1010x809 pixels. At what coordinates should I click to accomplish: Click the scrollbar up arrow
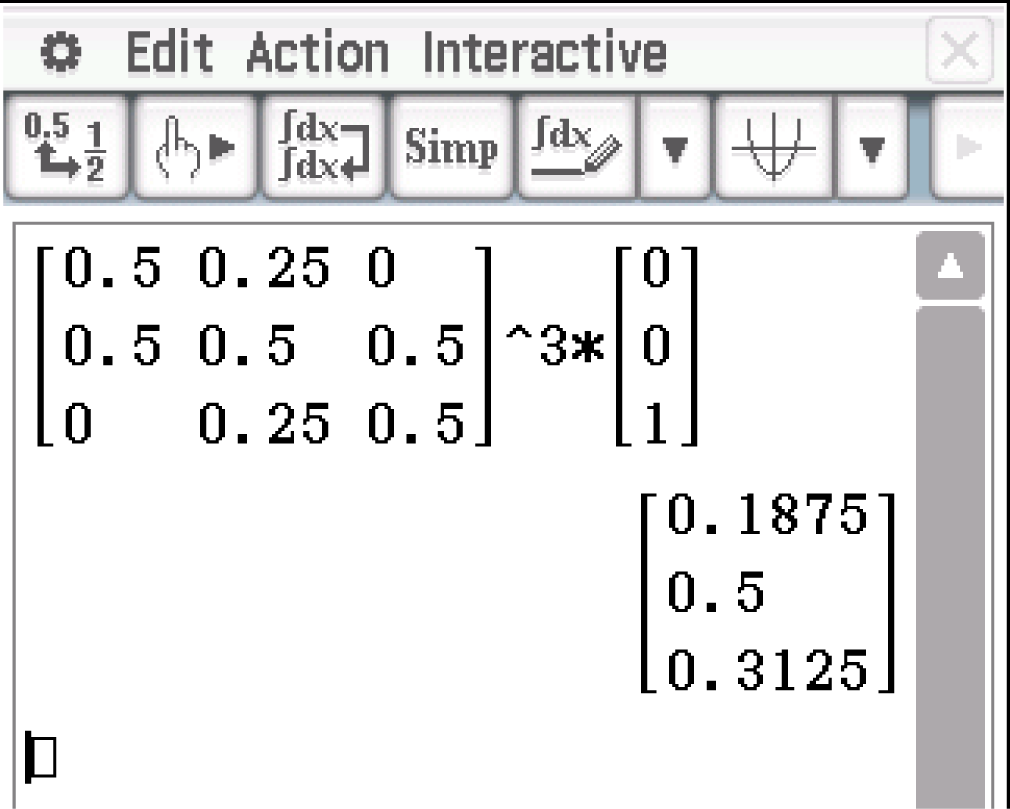coord(949,265)
